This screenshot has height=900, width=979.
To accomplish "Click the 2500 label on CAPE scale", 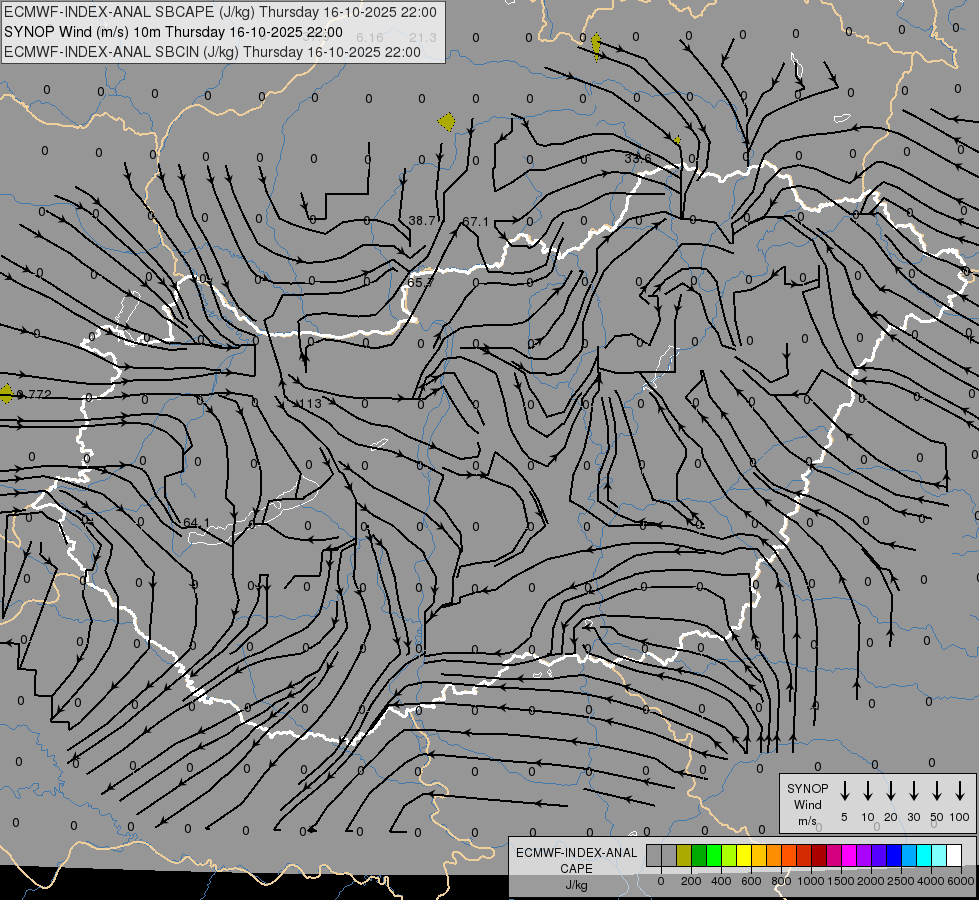I will coord(901,881).
